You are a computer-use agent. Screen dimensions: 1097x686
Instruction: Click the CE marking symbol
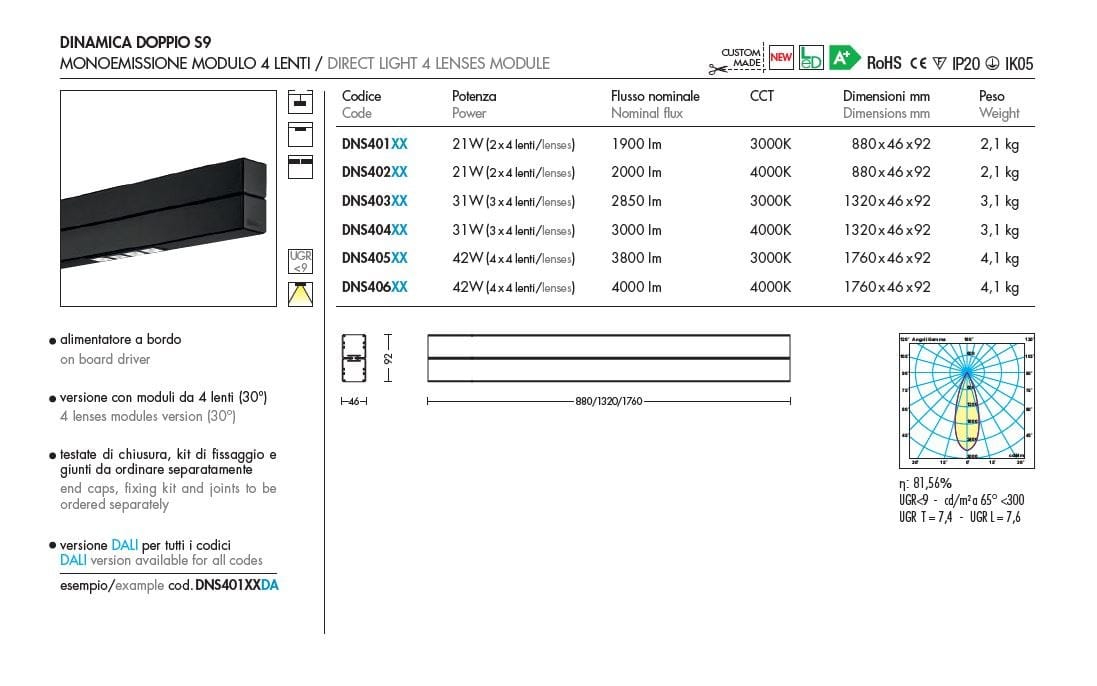pyautogui.click(x=919, y=63)
